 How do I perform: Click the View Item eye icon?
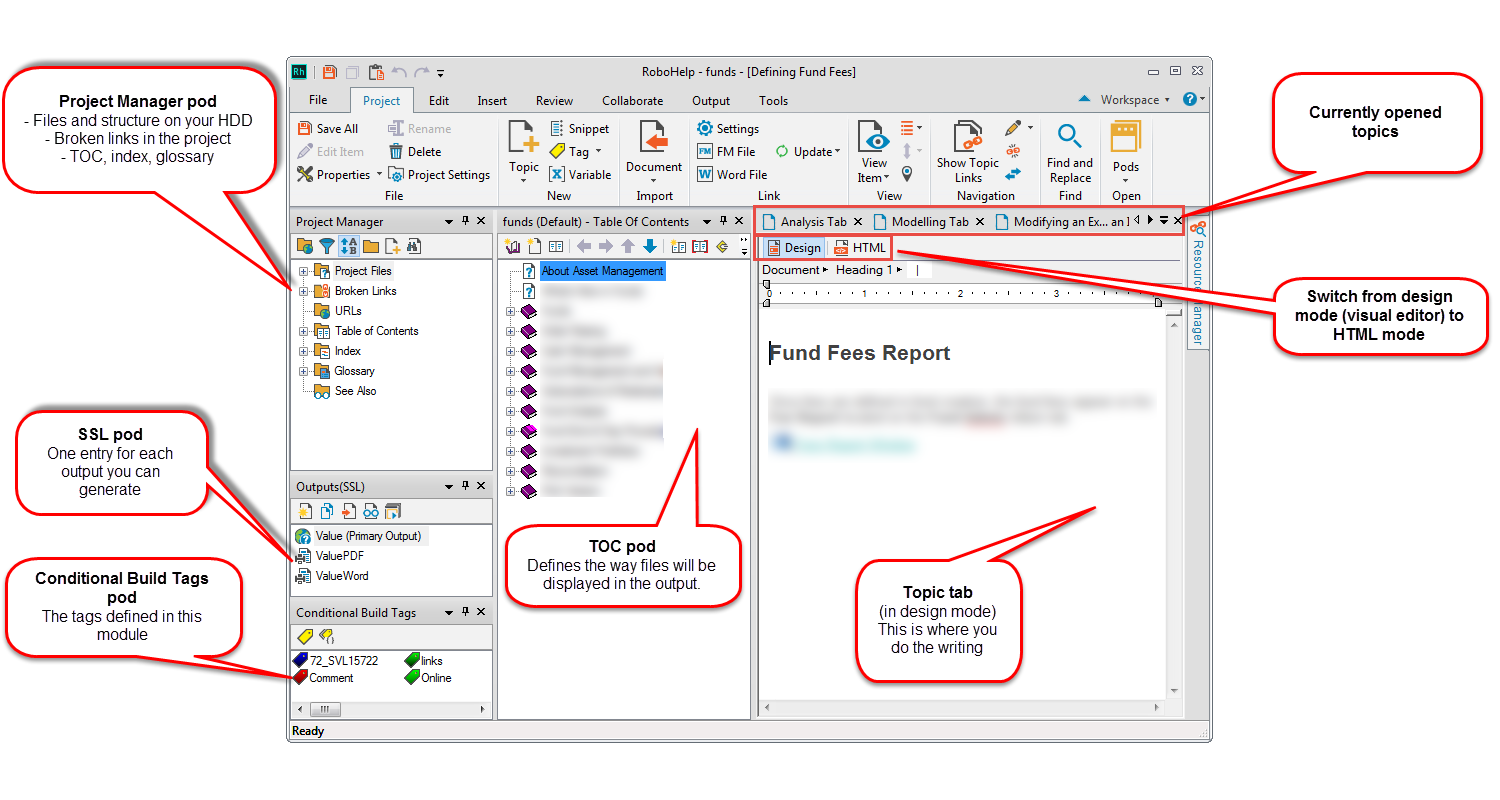[873, 138]
